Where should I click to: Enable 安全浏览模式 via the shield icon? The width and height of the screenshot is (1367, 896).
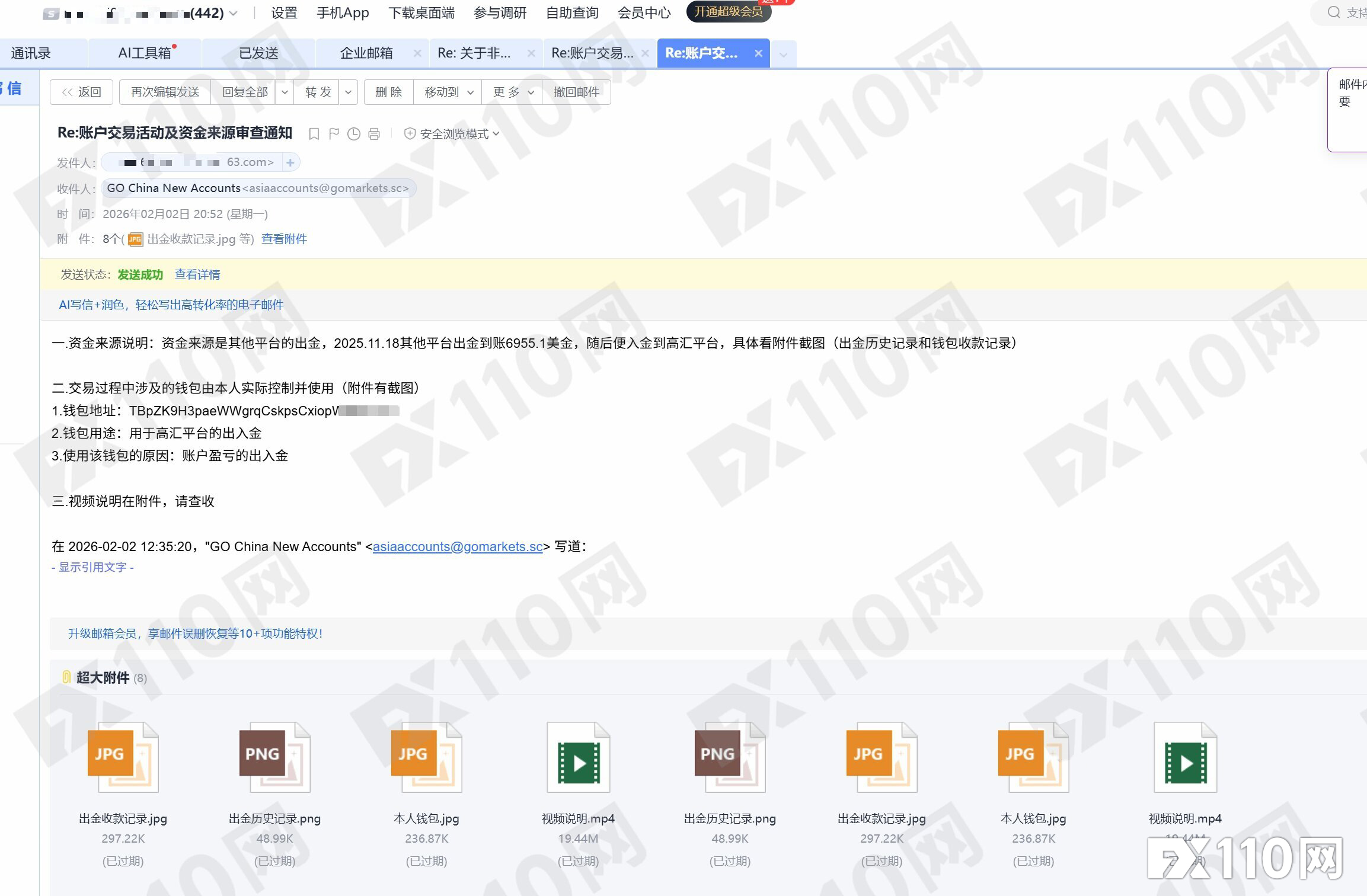pyautogui.click(x=410, y=134)
